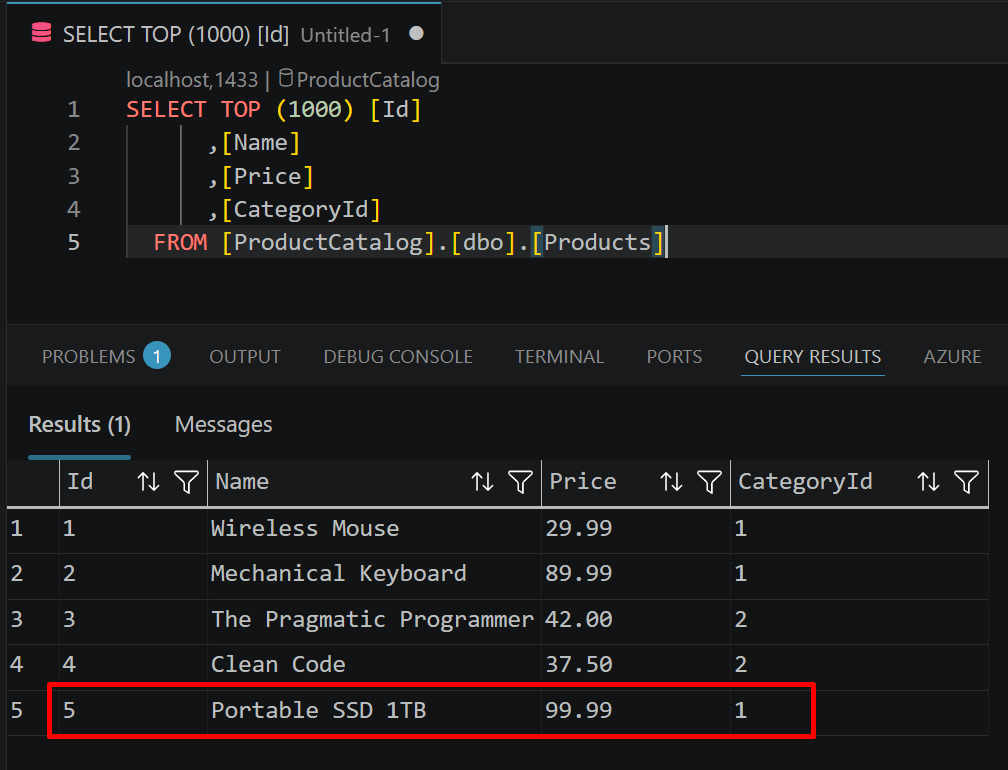Switch to the TERMINAL tab
This screenshot has width=1008, height=770.
point(559,357)
